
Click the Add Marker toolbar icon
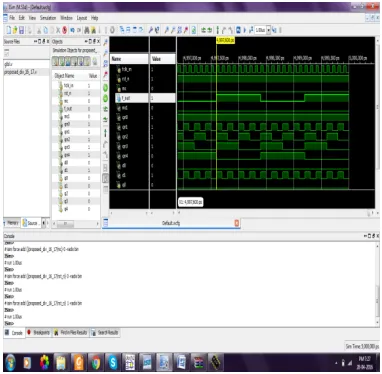pyautogui.click(x=218, y=30)
